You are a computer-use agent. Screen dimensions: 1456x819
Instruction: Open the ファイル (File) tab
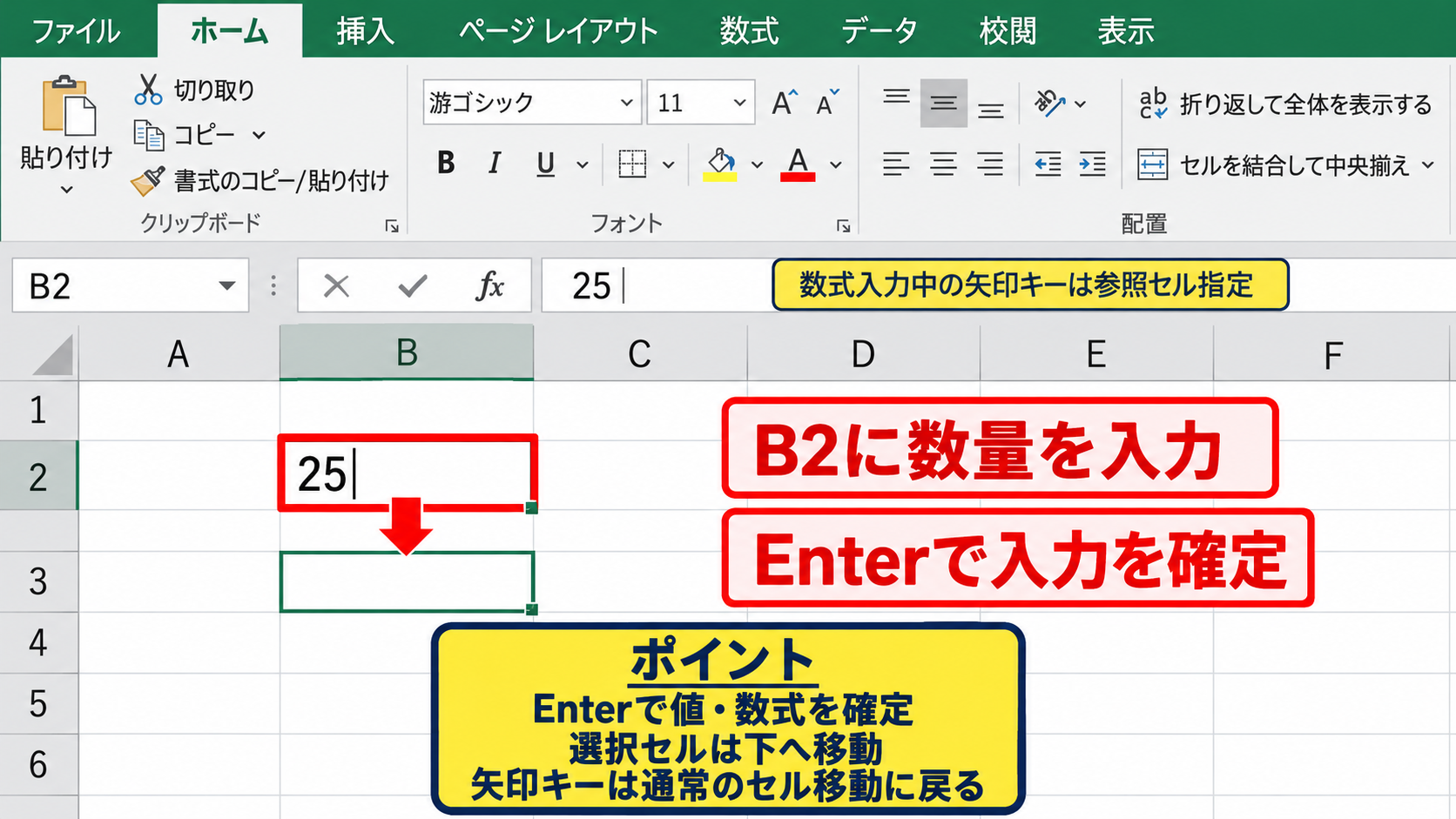[x=77, y=31]
